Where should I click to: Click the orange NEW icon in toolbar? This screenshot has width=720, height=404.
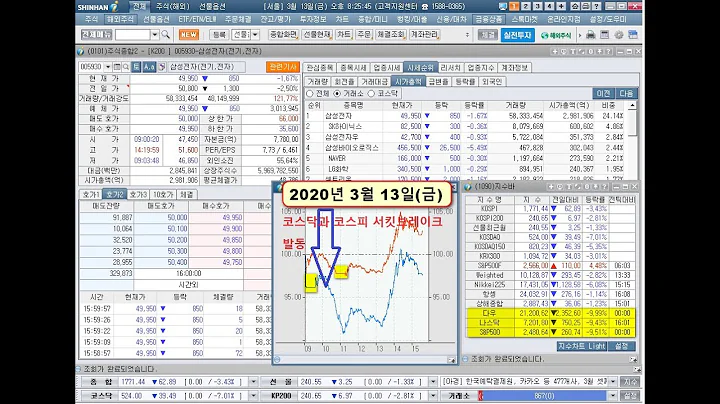click(x=189, y=35)
